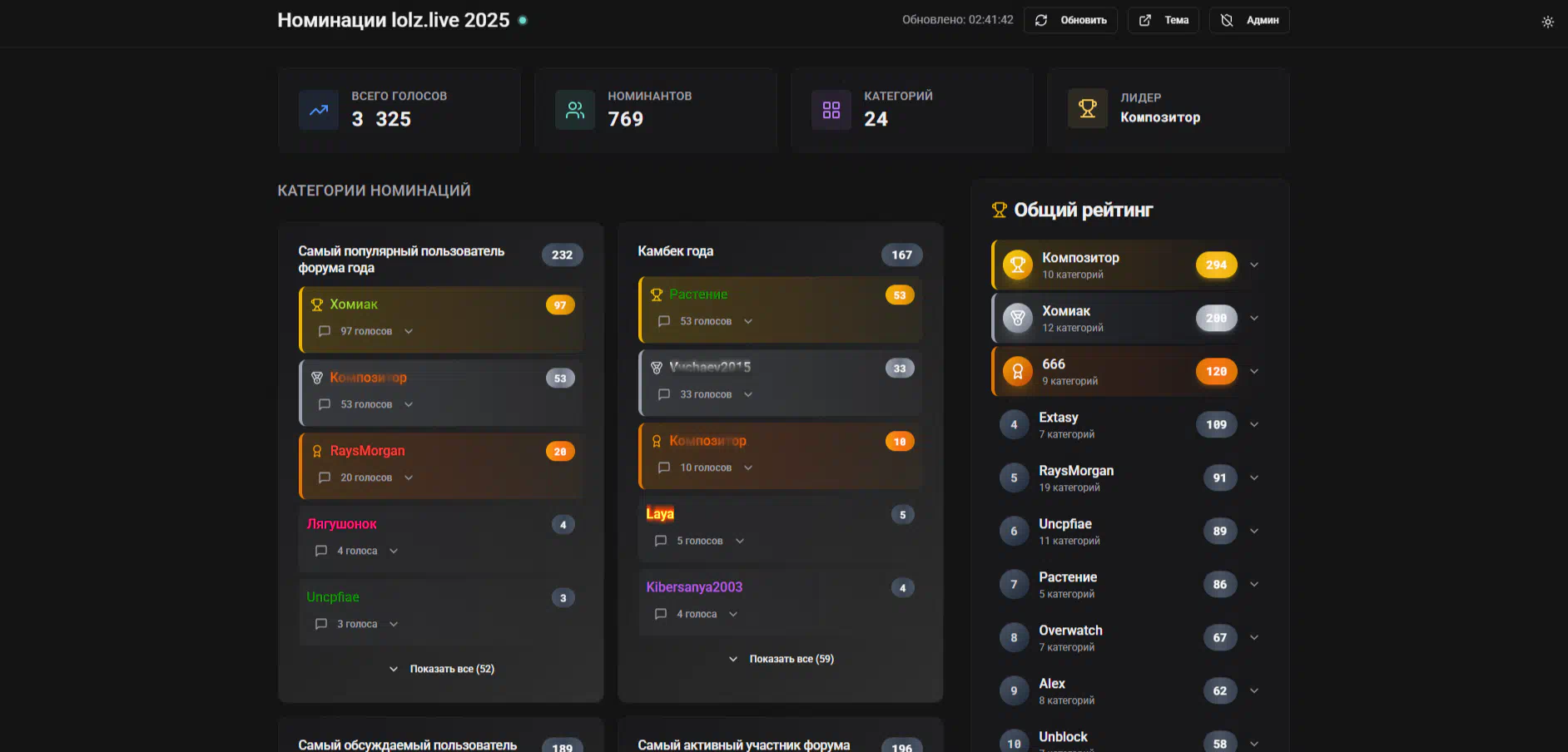Expand Хомиак's 97 голосов vote list
Screen dimensions: 1568x752
coord(409,331)
